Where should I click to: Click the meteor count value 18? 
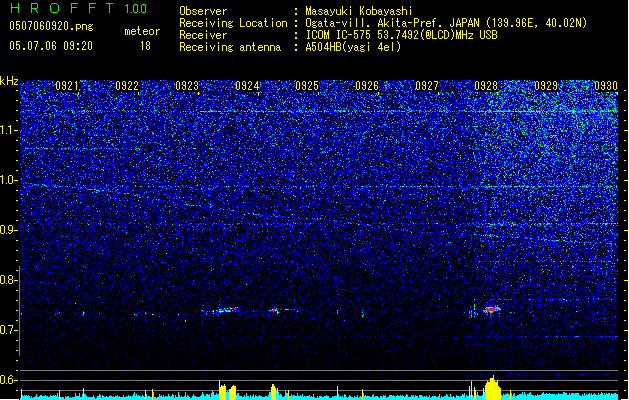tap(145, 46)
